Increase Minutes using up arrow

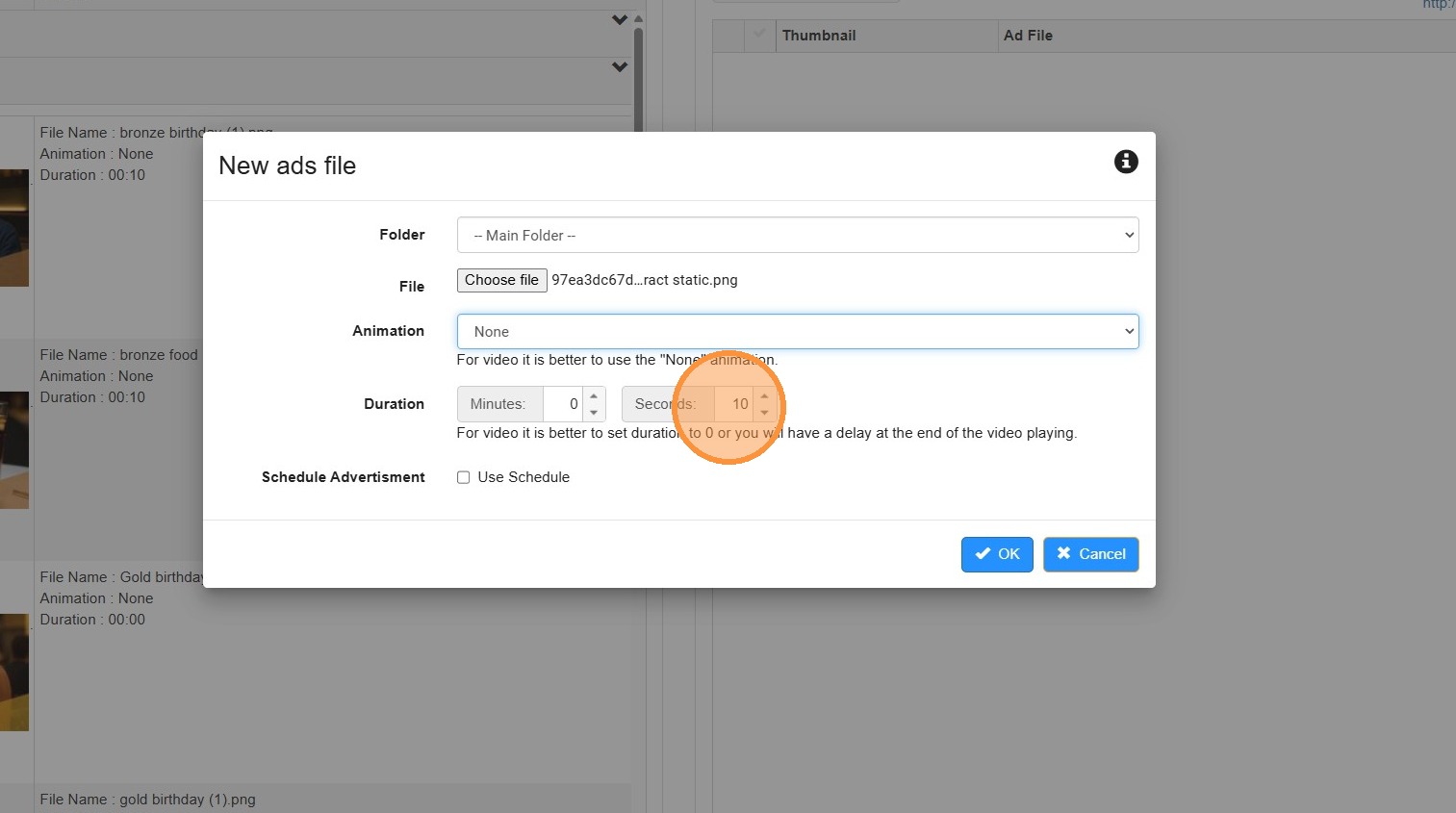pyautogui.click(x=594, y=396)
